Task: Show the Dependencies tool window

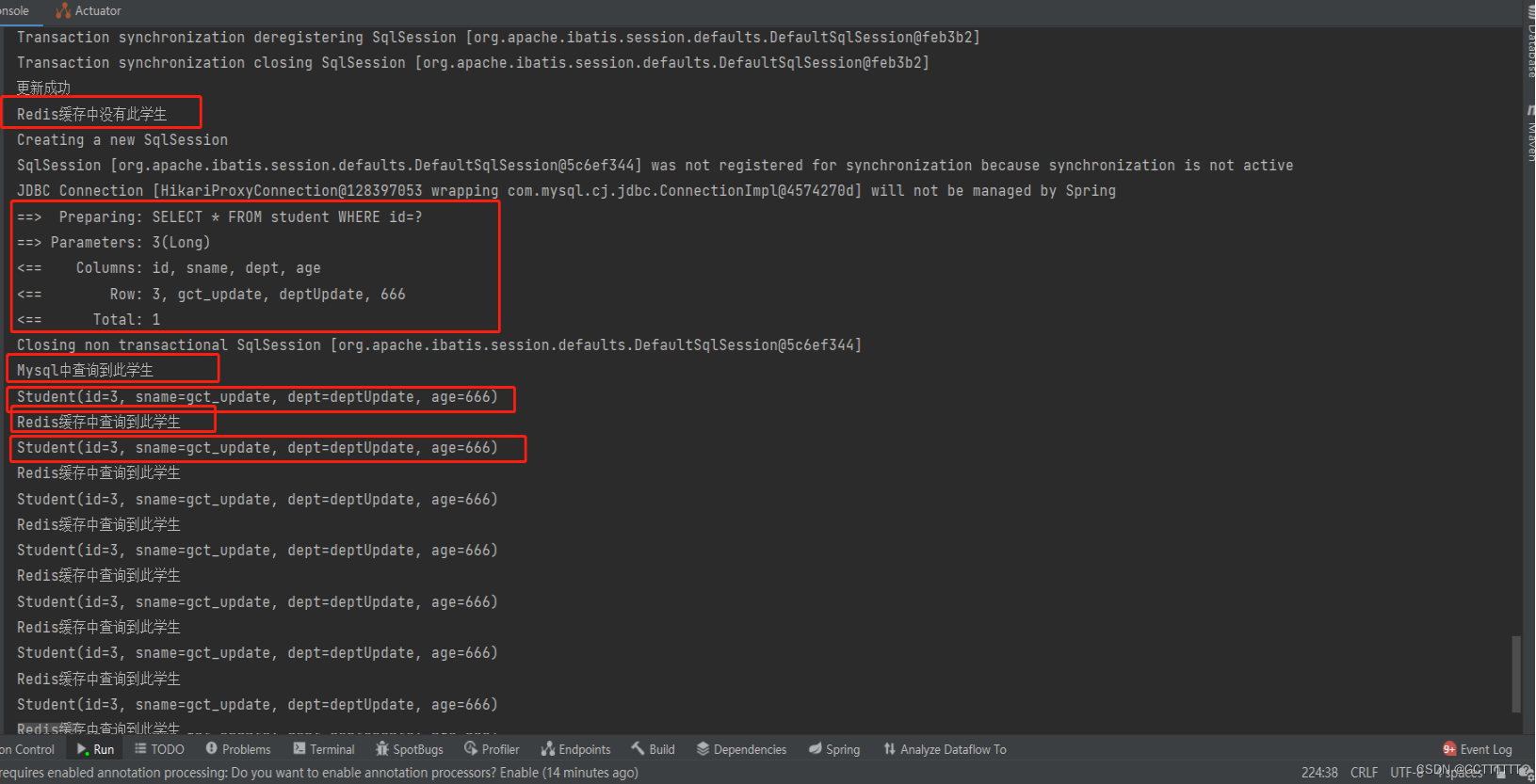Action: pos(741,749)
